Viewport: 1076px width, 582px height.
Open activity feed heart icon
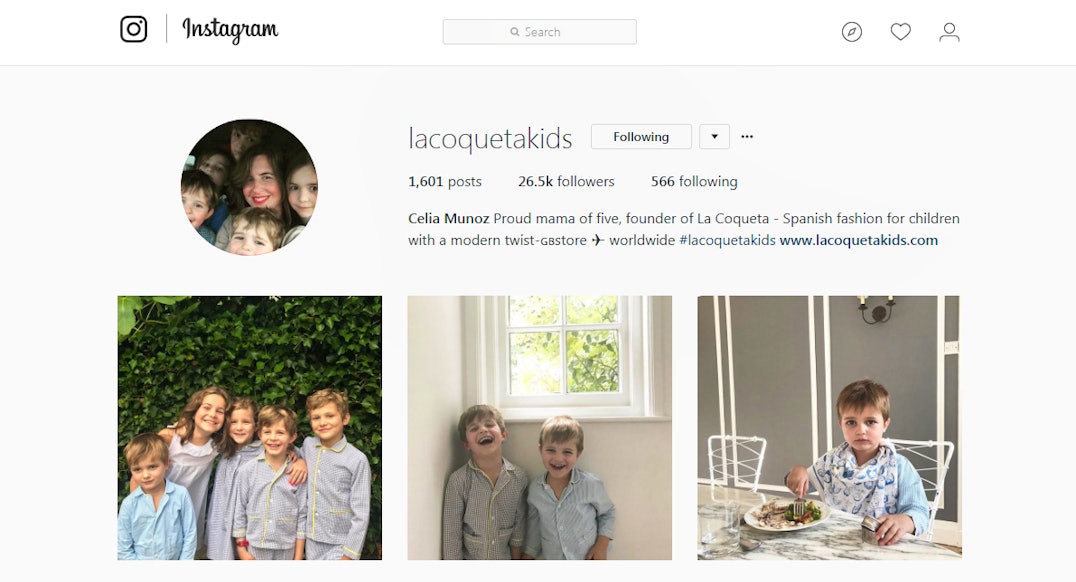click(x=900, y=32)
